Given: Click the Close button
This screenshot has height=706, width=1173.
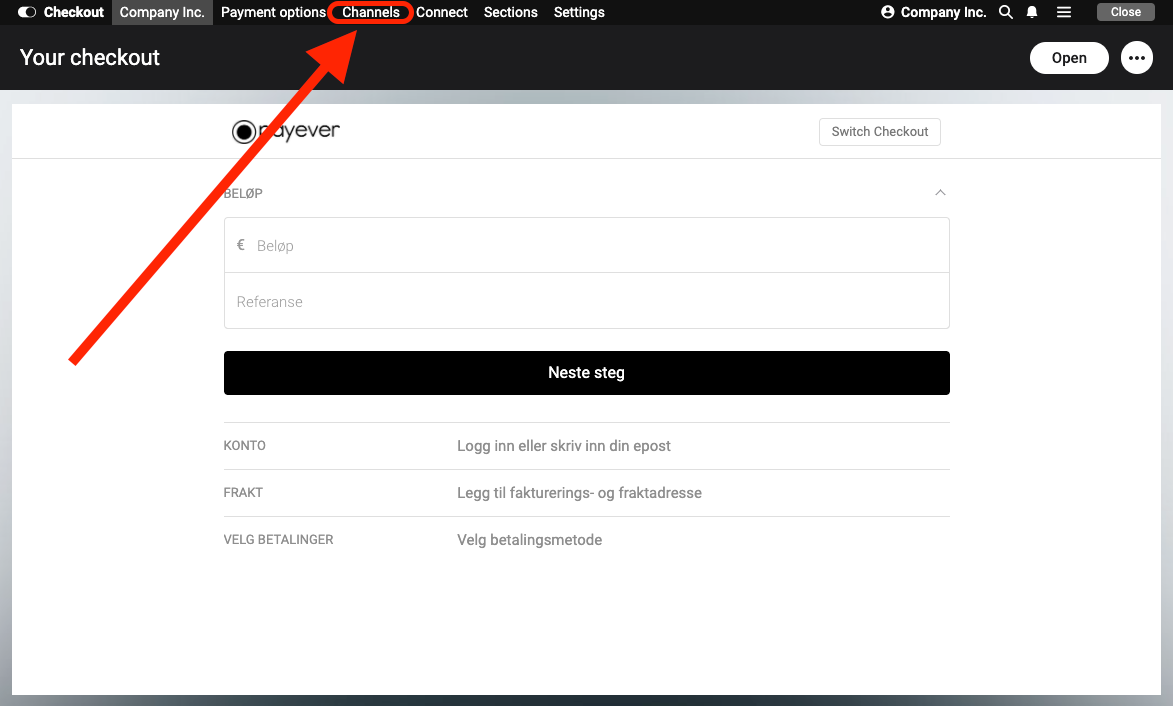Looking at the screenshot, I should pyautogui.click(x=1125, y=12).
